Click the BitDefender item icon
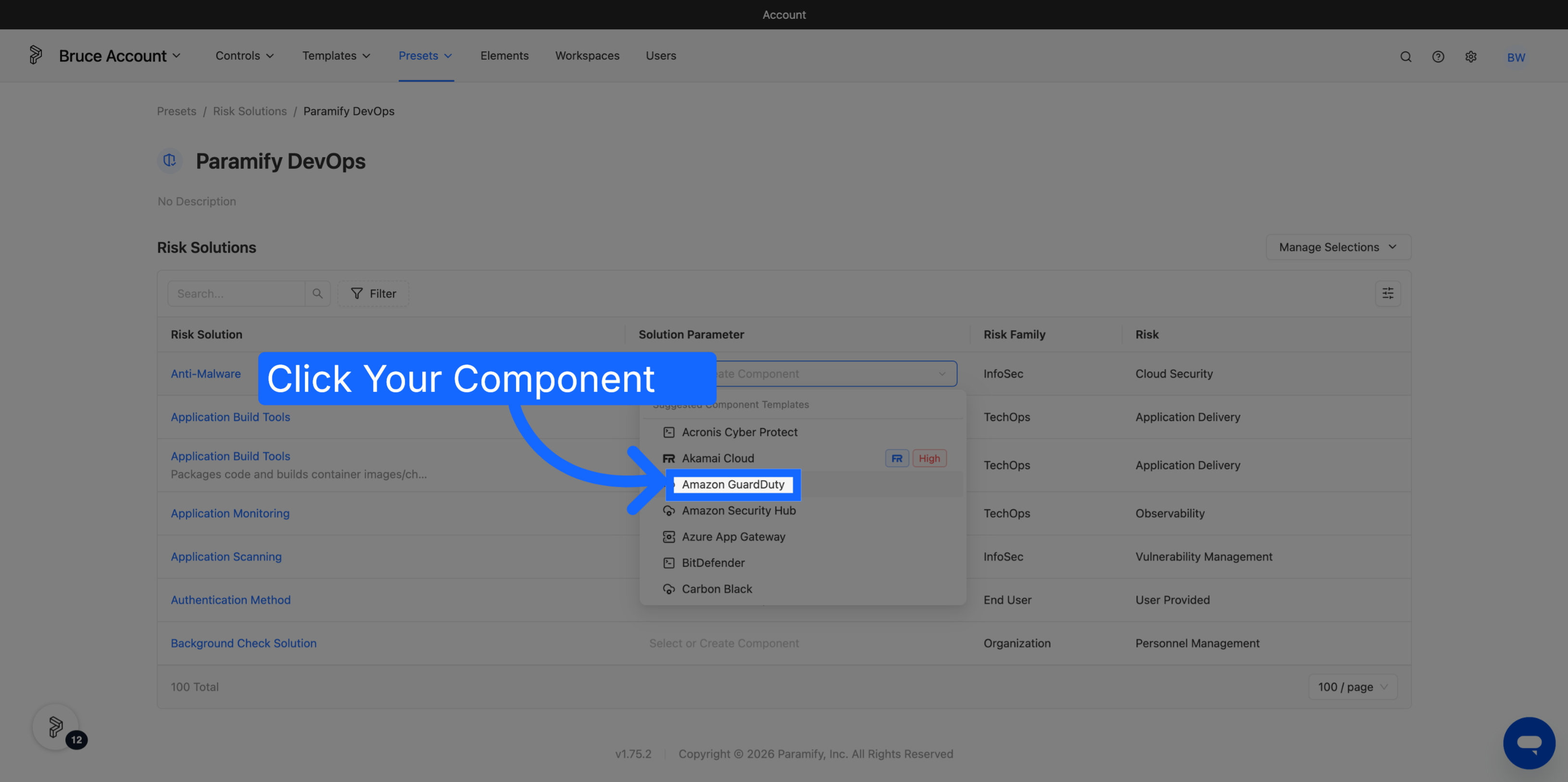The height and width of the screenshot is (782, 1568). [669, 563]
